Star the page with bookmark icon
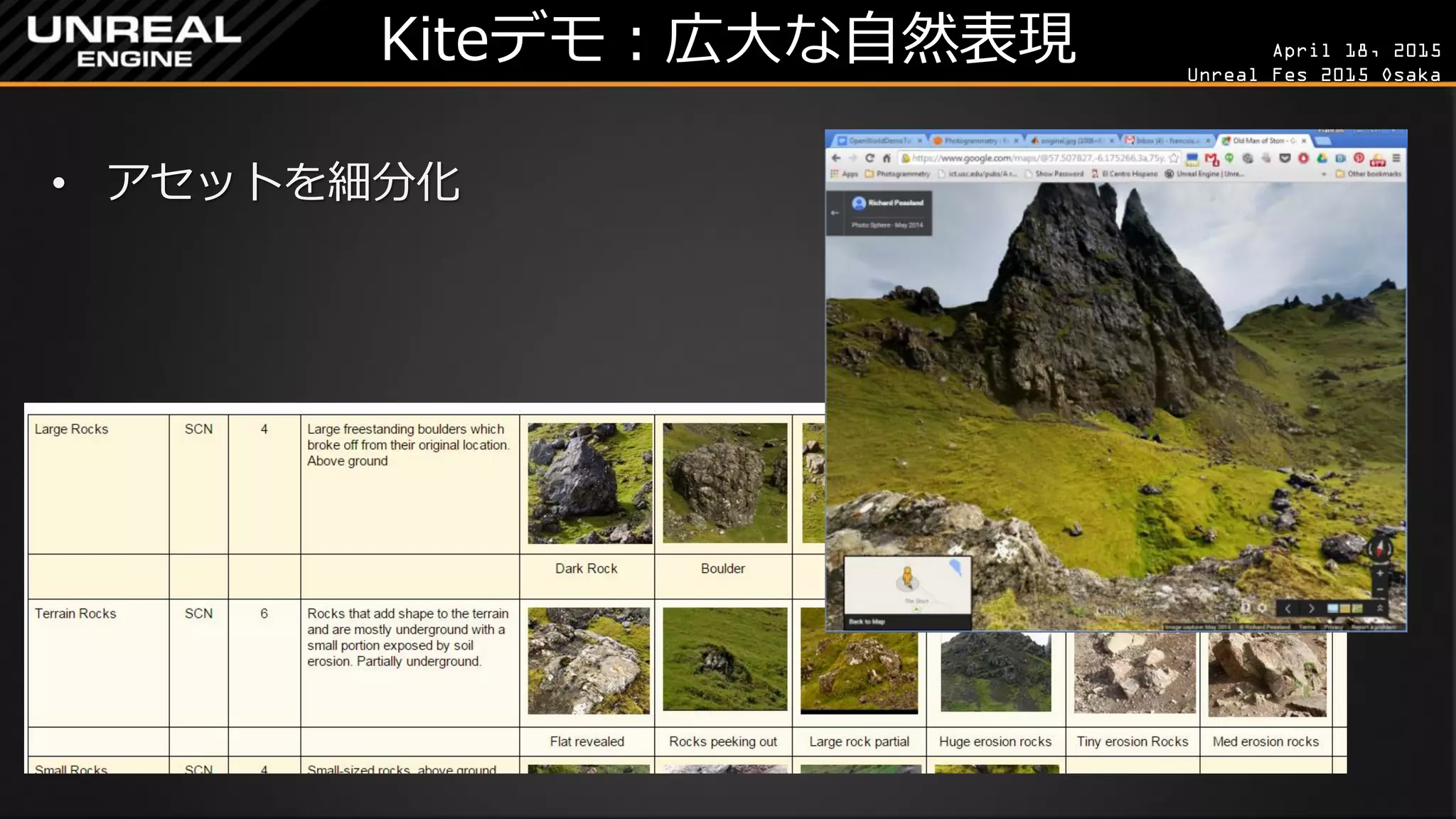This screenshot has height=819, width=1456. coord(1174,158)
